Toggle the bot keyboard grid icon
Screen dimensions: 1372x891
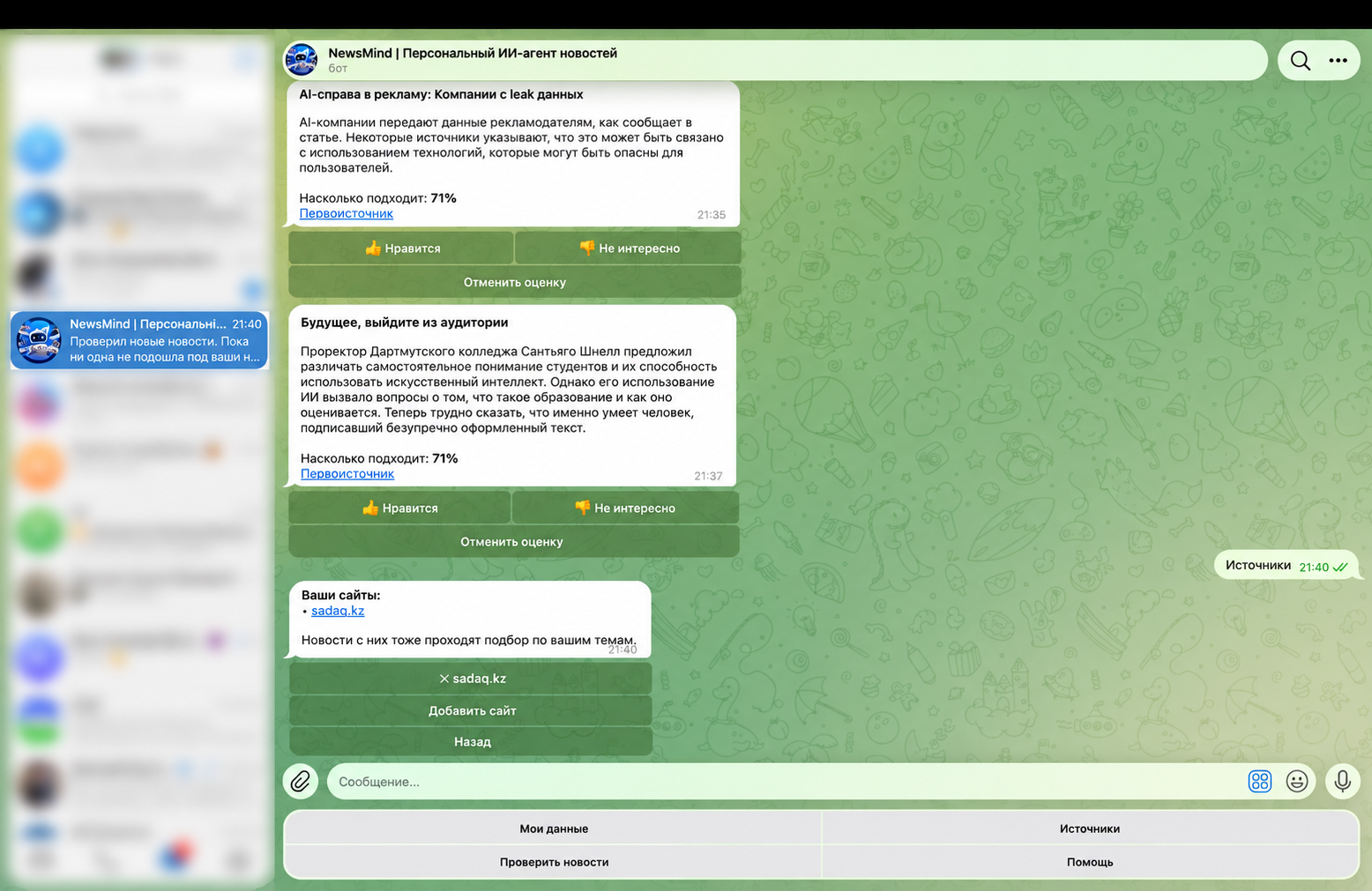point(1259,782)
